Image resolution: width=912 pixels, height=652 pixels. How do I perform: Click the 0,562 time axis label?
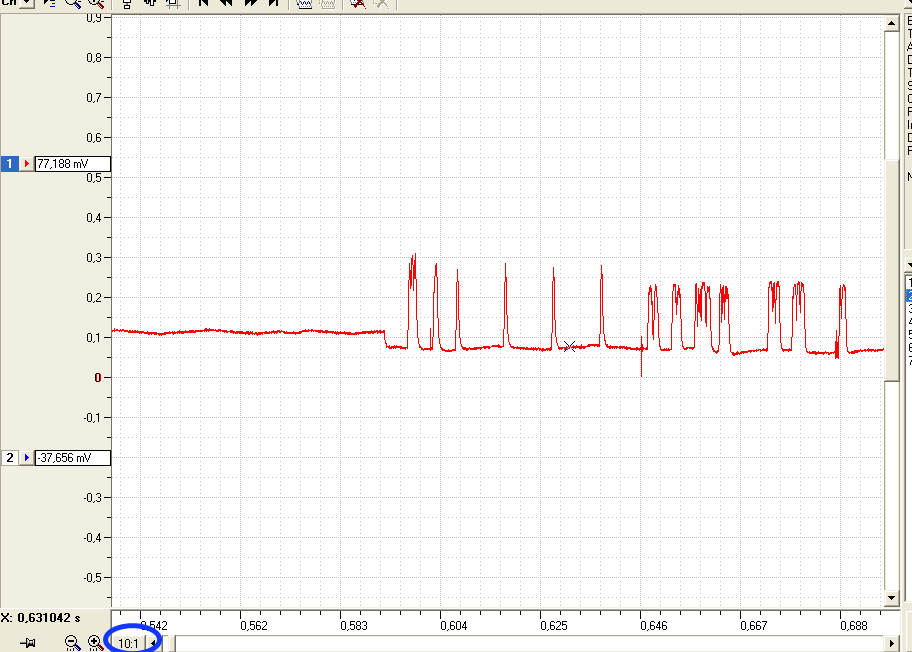click(x=254, y=626)
